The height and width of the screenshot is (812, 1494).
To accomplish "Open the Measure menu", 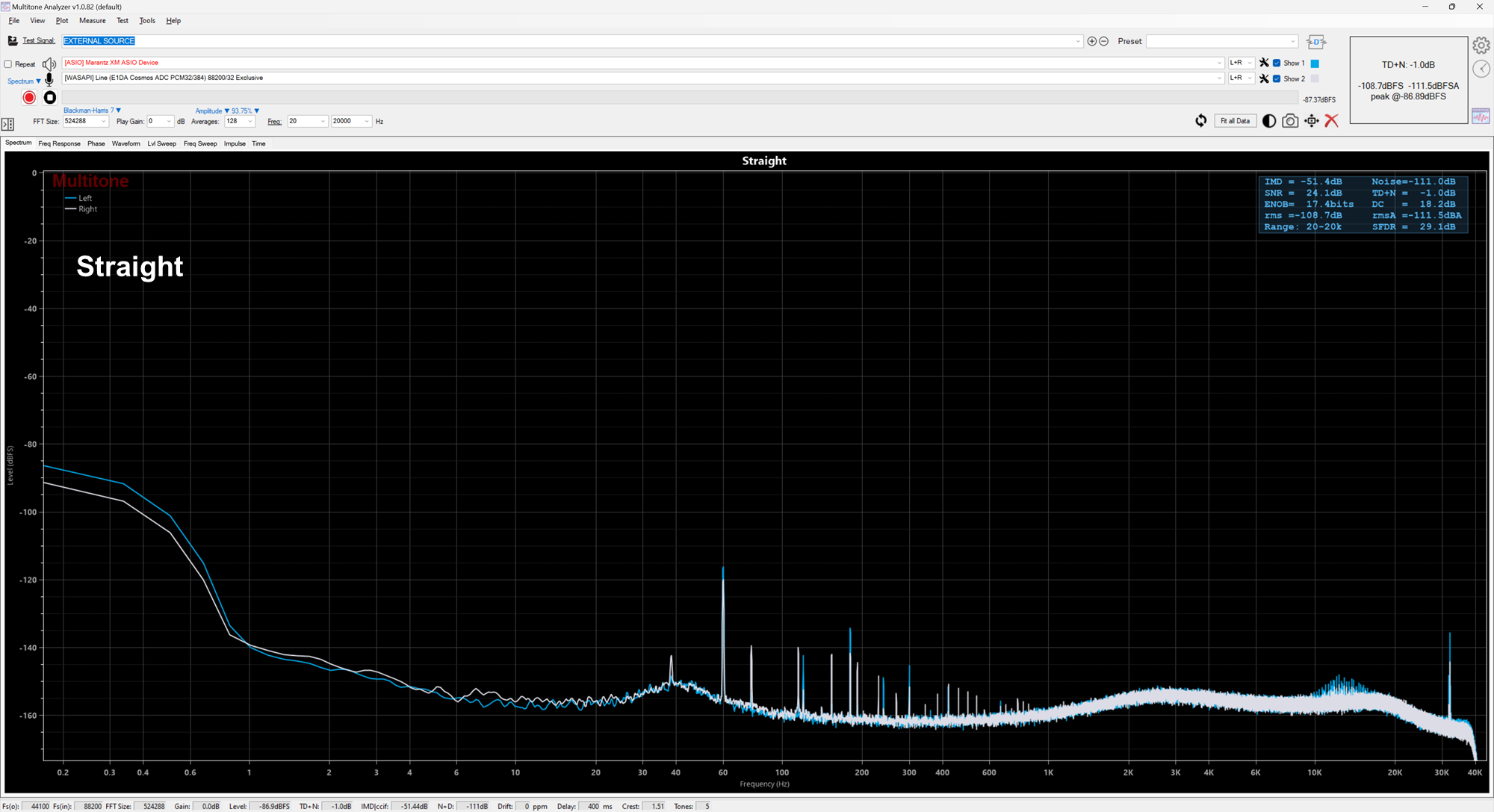I will (93, 21).
